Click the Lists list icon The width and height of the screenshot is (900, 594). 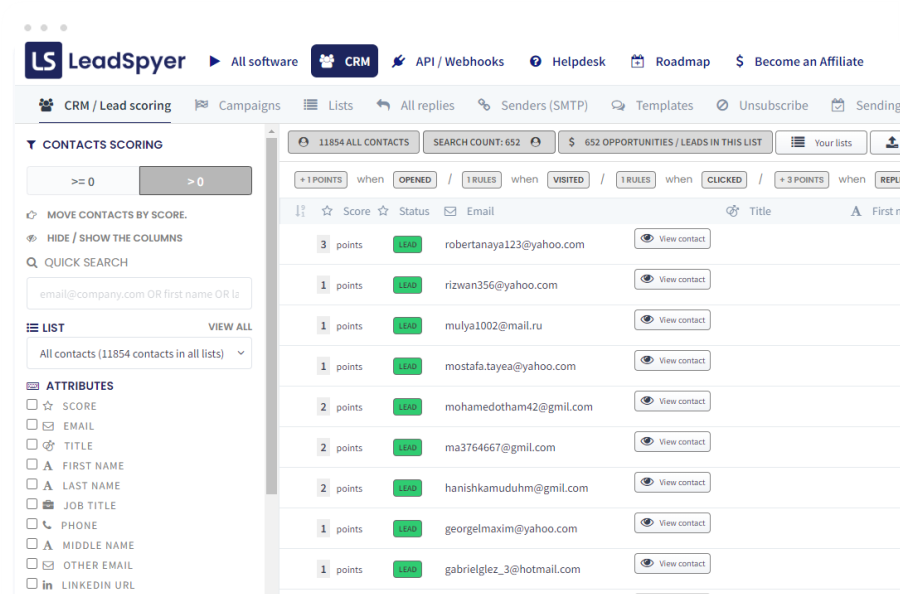(x=311, y=105)
